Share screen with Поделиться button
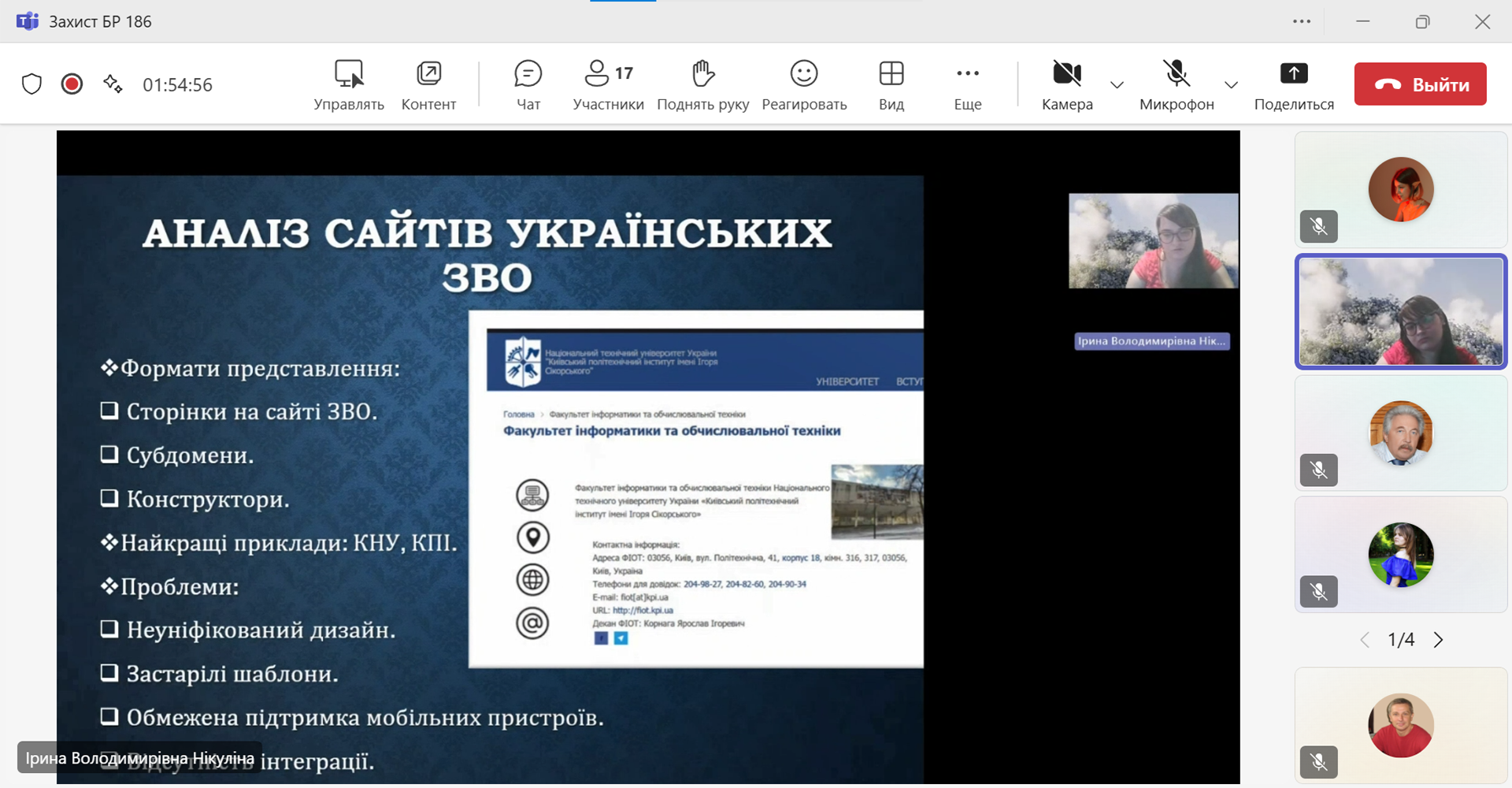This screenshot has width=1512, height=788. pyautogui.click(x=1294, y=84)
